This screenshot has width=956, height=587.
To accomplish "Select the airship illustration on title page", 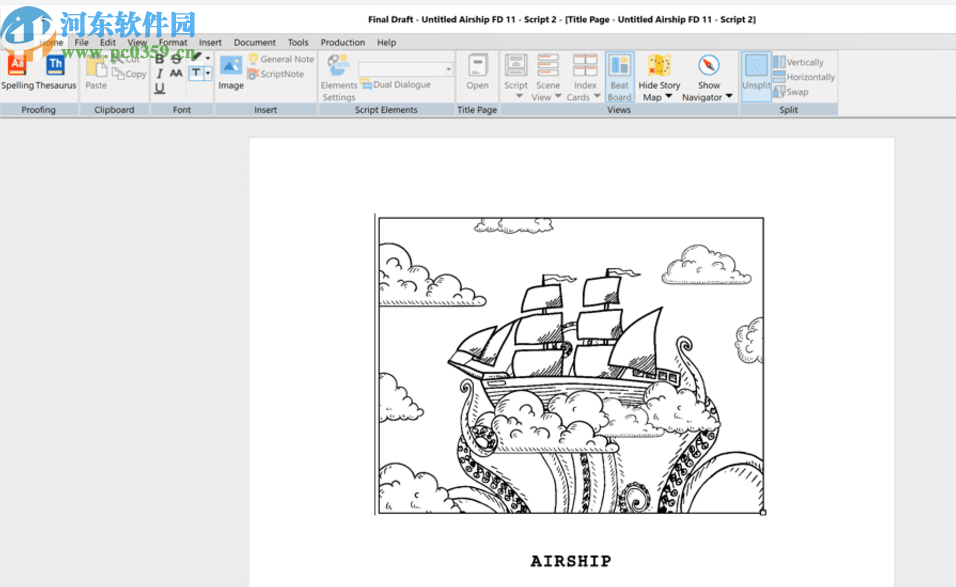I will coord(571,365).
